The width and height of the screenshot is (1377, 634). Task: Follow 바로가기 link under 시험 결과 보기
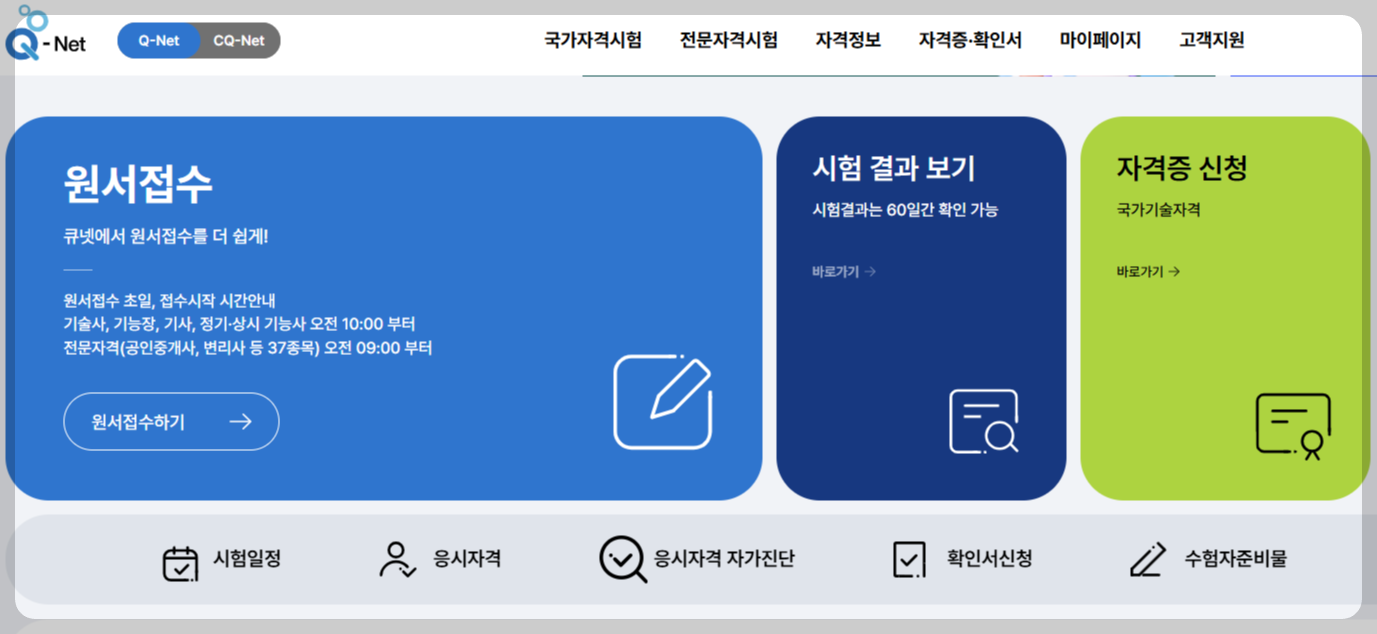pyautogui.click(x=842, y=271)
